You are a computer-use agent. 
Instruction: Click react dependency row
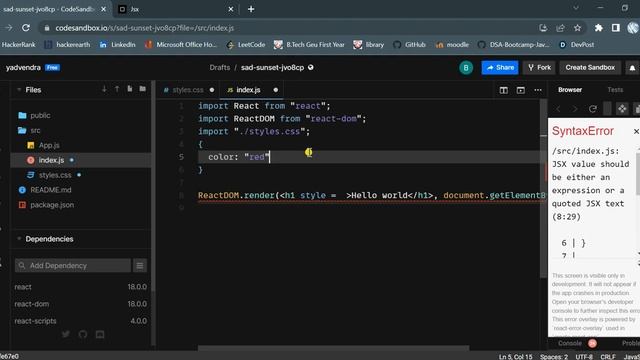80,287
